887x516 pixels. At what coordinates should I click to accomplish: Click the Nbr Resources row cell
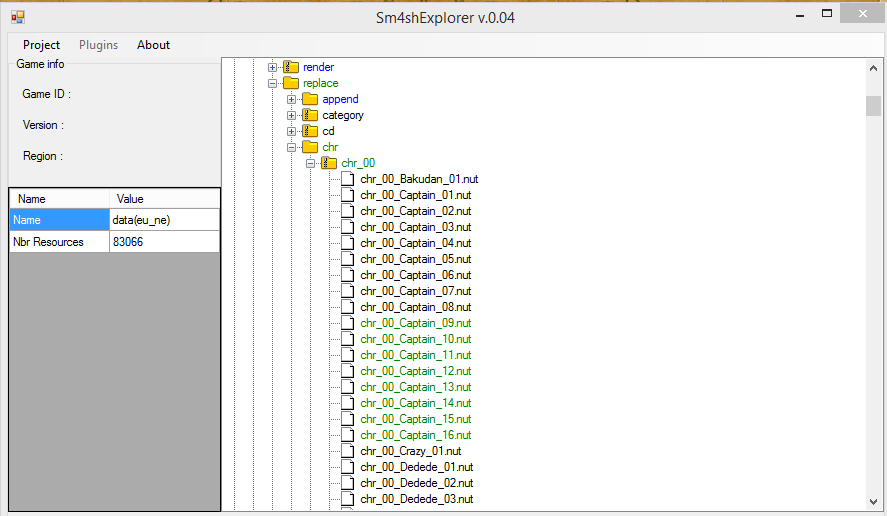(x=59, y=242)
